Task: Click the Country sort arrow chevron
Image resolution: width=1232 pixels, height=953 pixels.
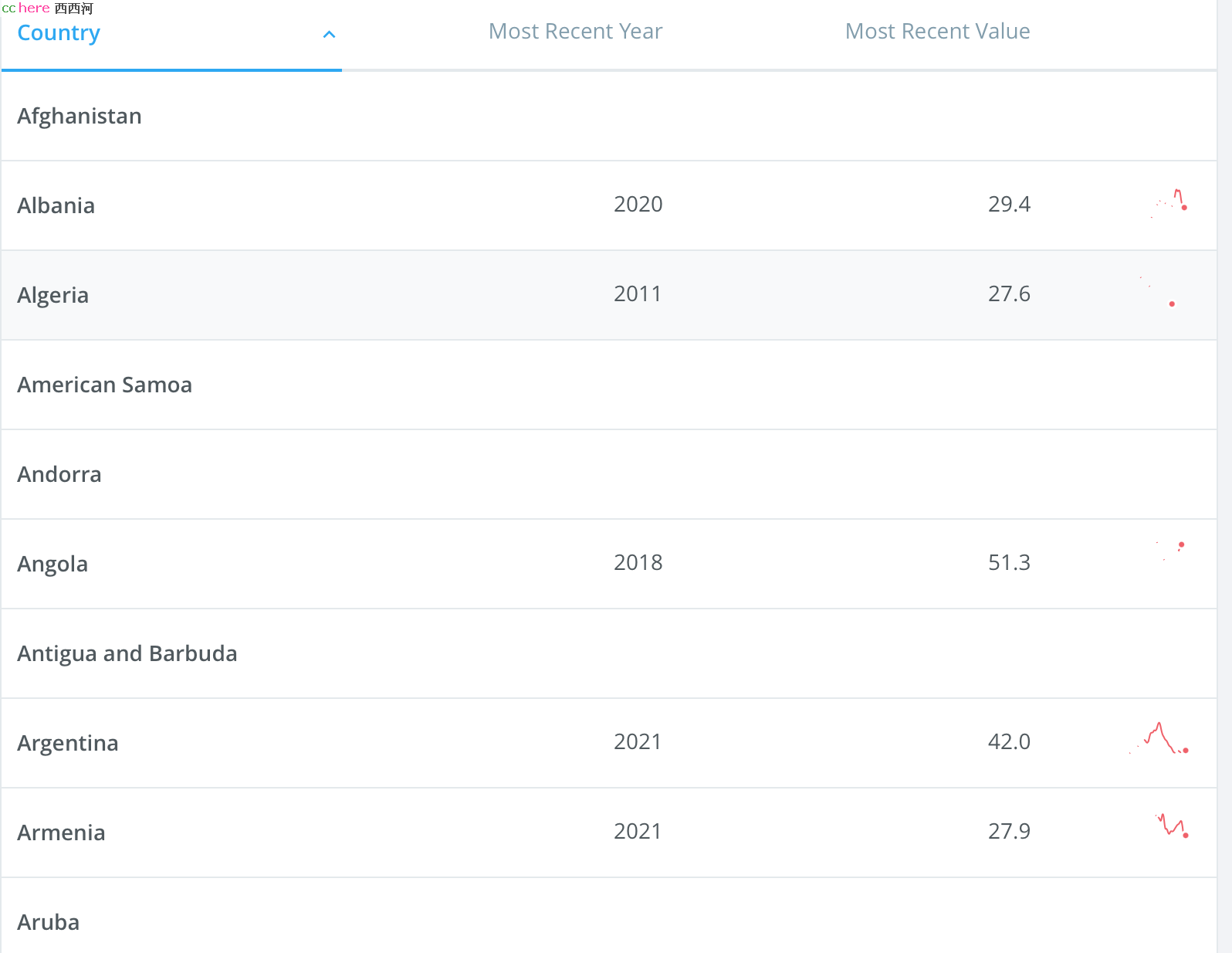Action: (x=329, y=34)
